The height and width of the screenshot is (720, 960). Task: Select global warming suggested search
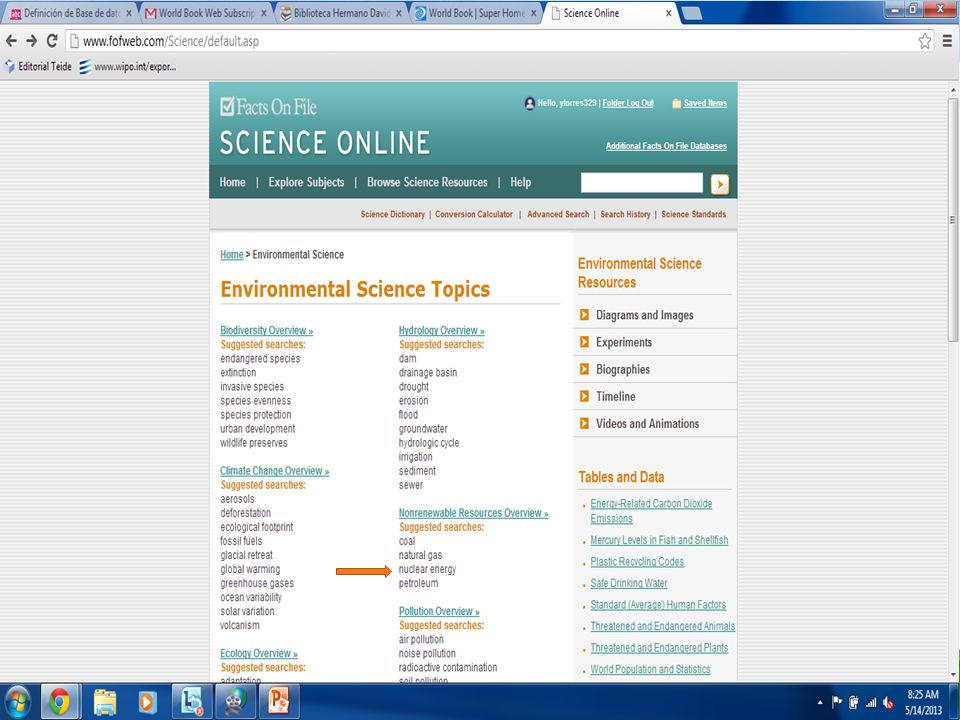point(250,569)
